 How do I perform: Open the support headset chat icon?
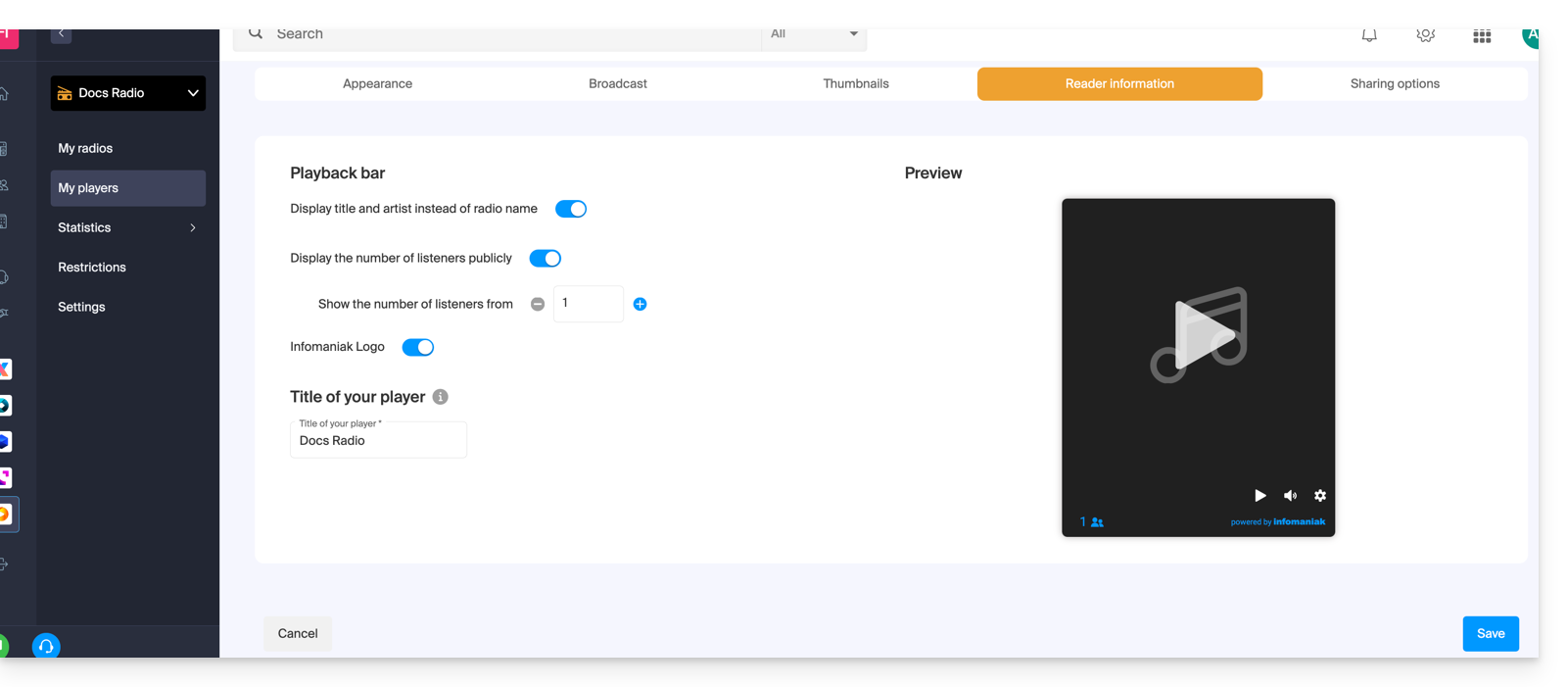(x=46, y=646)
